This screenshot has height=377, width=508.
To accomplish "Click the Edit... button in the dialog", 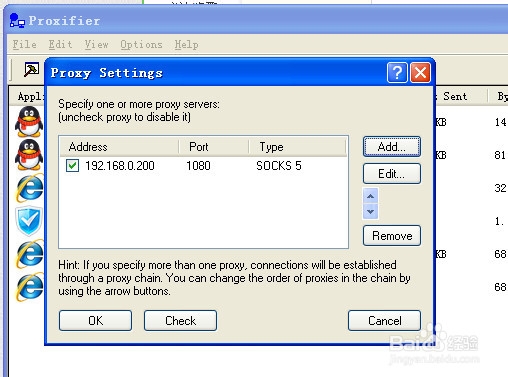I will (x=392, y=174).
